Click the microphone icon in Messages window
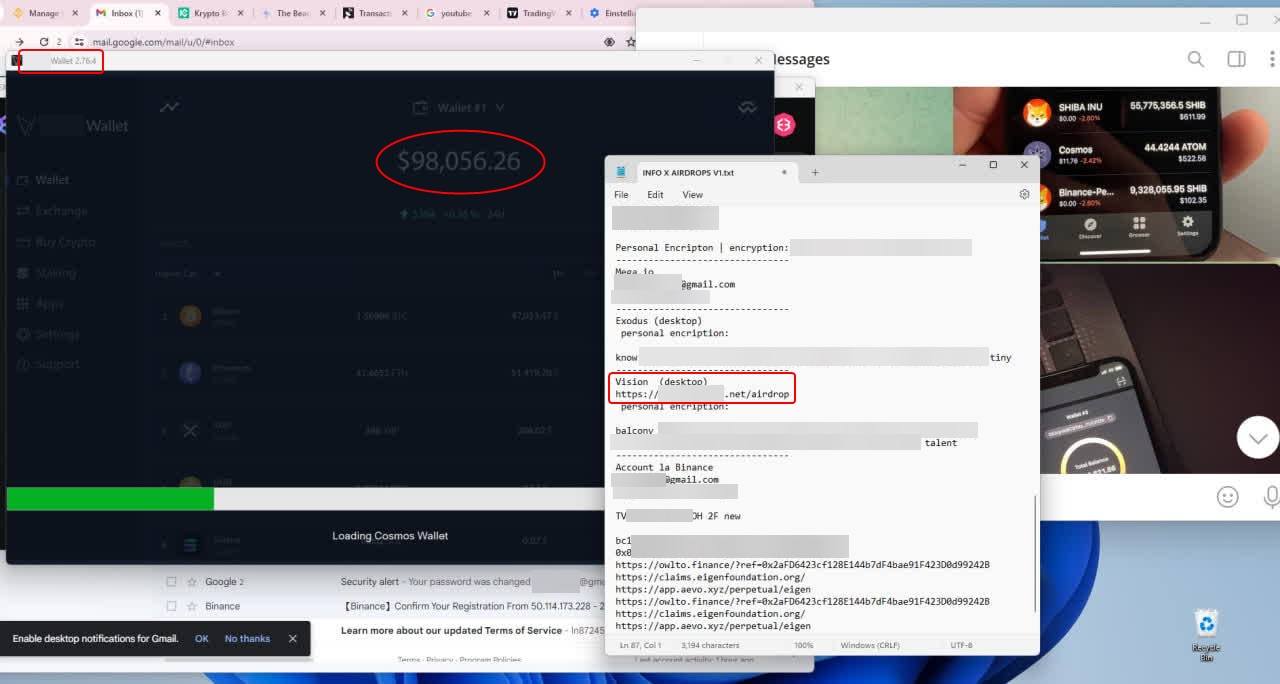 pyautogui.click(x=1272, y=497)
